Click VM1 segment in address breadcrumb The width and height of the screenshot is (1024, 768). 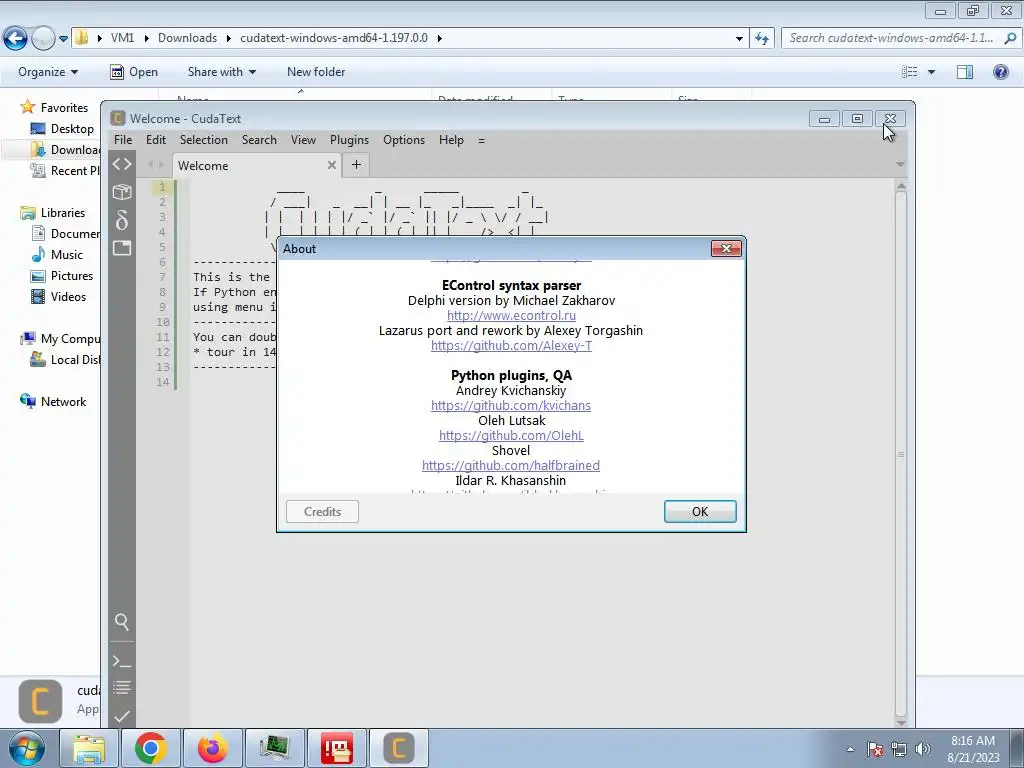click(x=122, y=38)
